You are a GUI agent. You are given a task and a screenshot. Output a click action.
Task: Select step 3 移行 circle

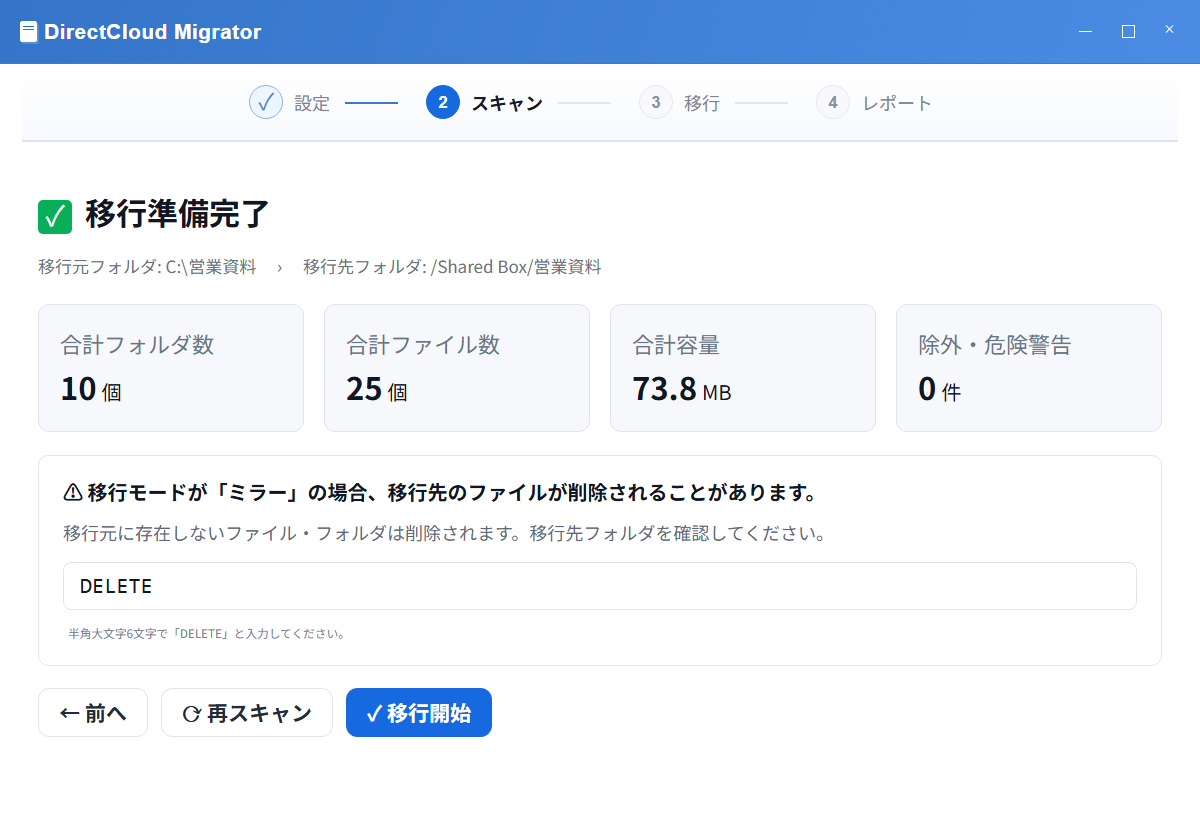[656, 102]
